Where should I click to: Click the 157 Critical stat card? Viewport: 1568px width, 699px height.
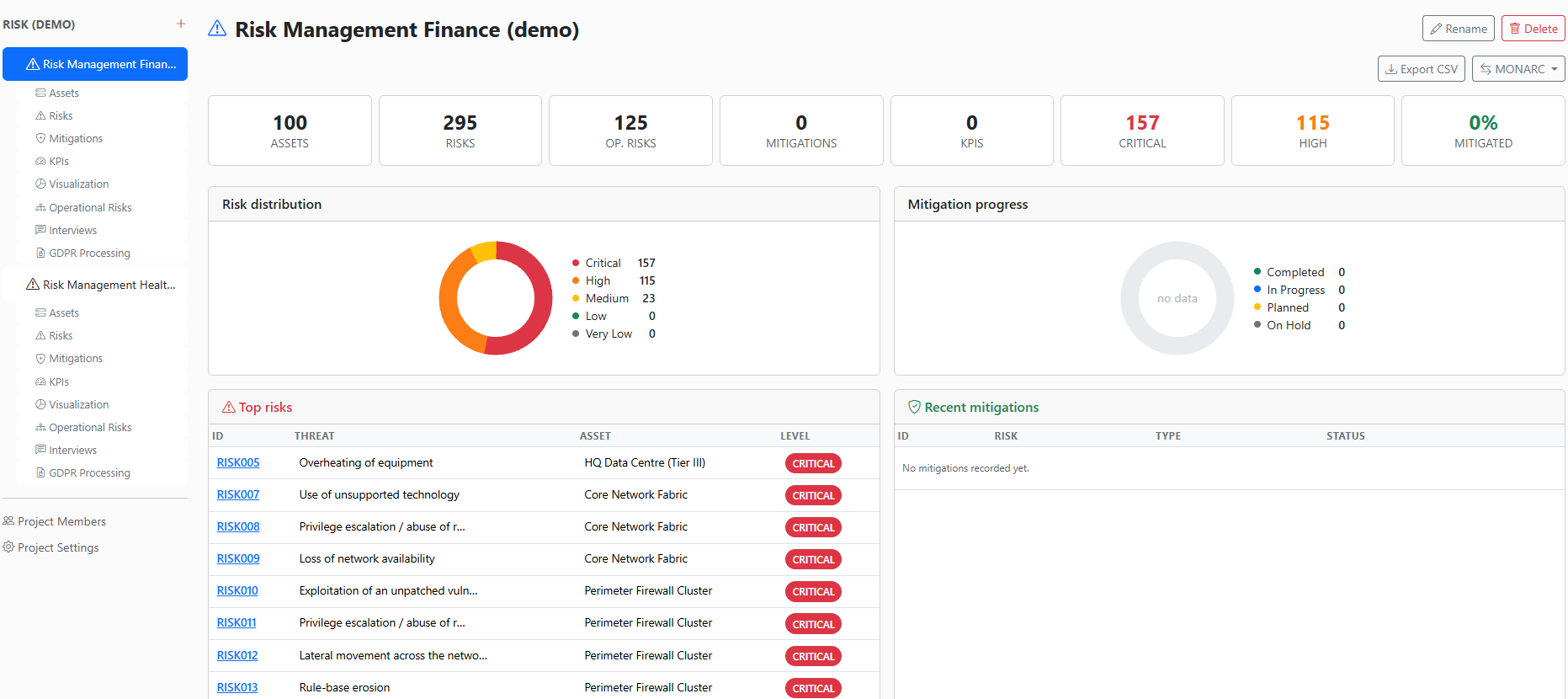click(1142, 131)
